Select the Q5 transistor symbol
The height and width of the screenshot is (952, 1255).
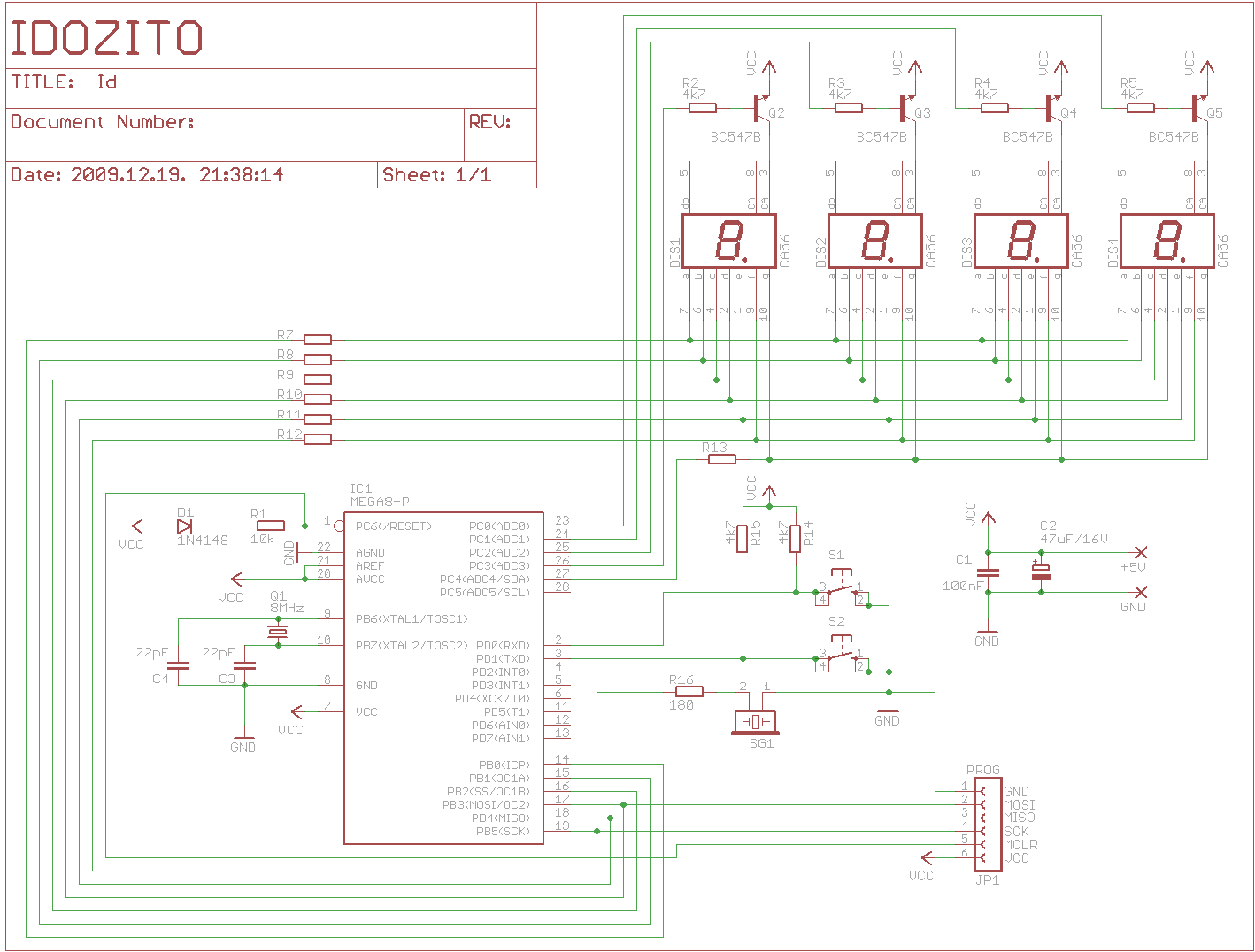click(x=1198, y=108)
